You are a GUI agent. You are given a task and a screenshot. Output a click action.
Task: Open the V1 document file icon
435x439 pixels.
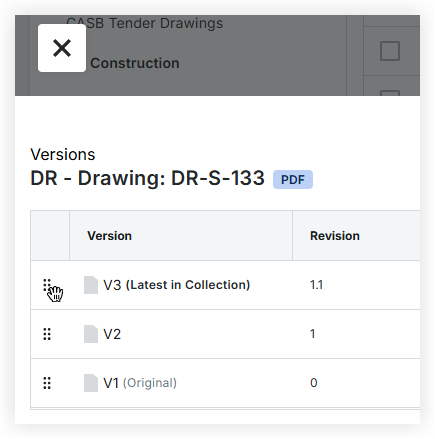pos(91,383)
